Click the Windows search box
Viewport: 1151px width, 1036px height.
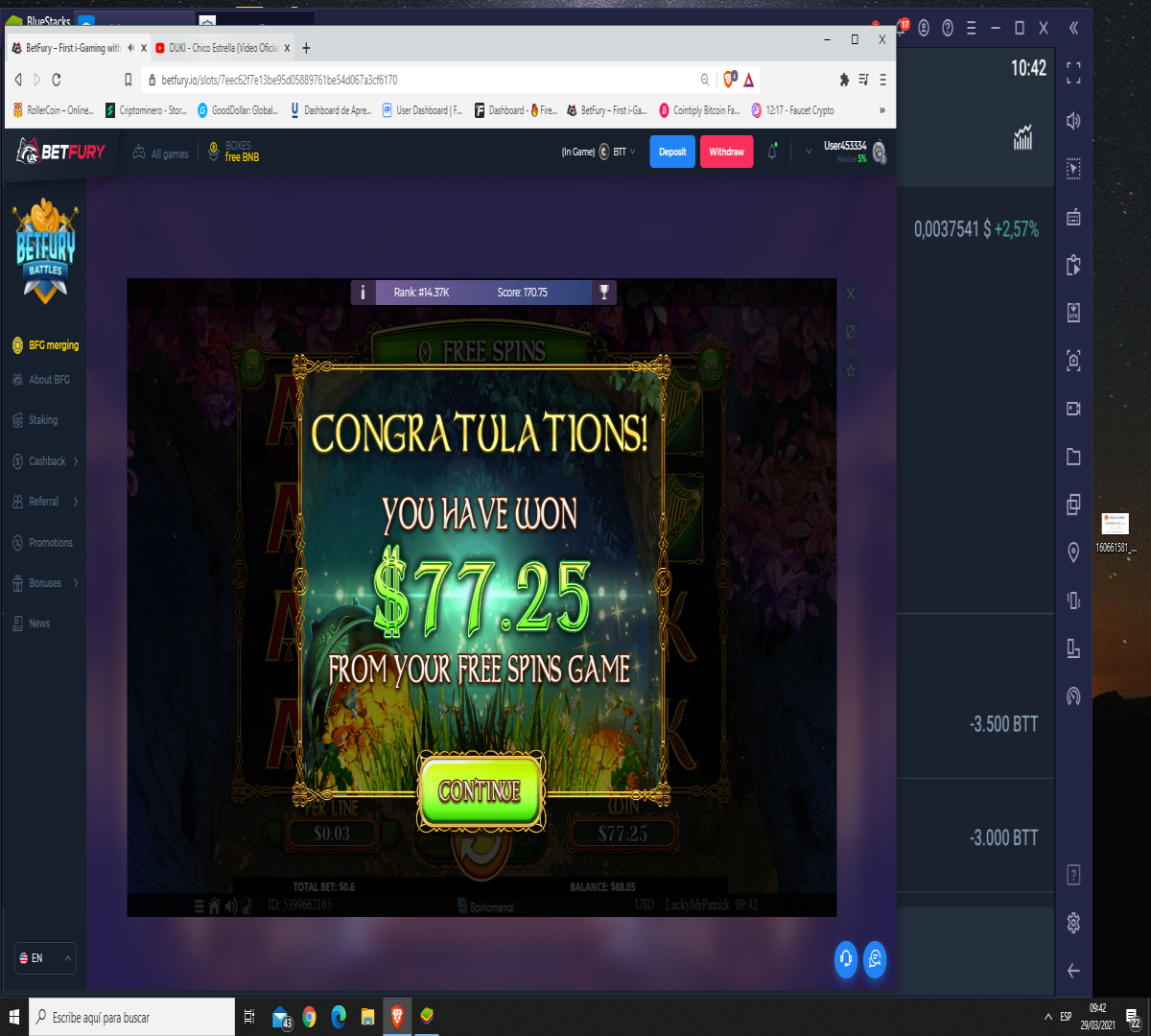[131, 1017]
